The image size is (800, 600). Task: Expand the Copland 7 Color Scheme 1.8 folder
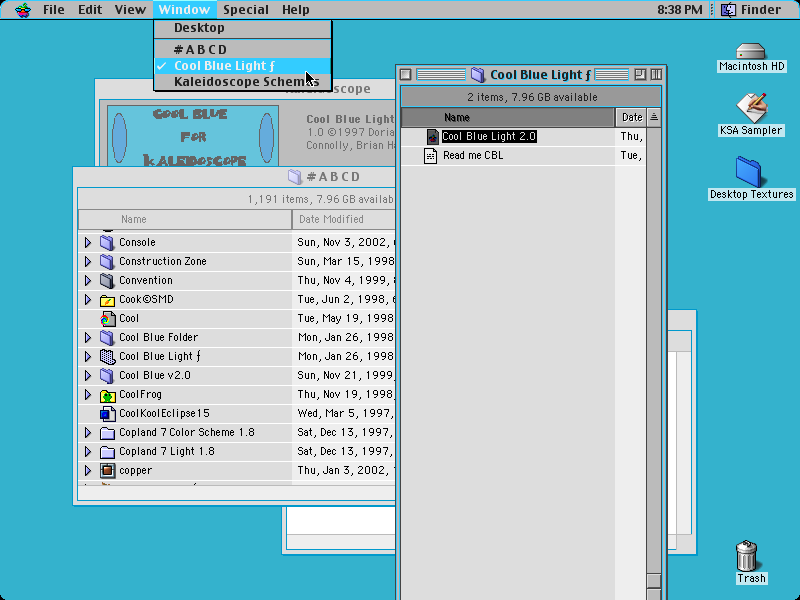[88, 433]
